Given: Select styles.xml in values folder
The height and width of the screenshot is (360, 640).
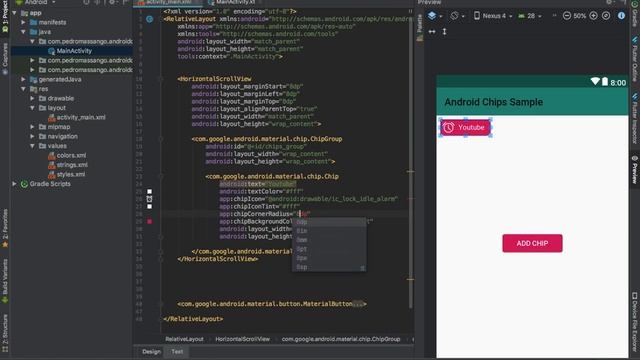Looking at the screenshot, I should [x=71, y=174].
